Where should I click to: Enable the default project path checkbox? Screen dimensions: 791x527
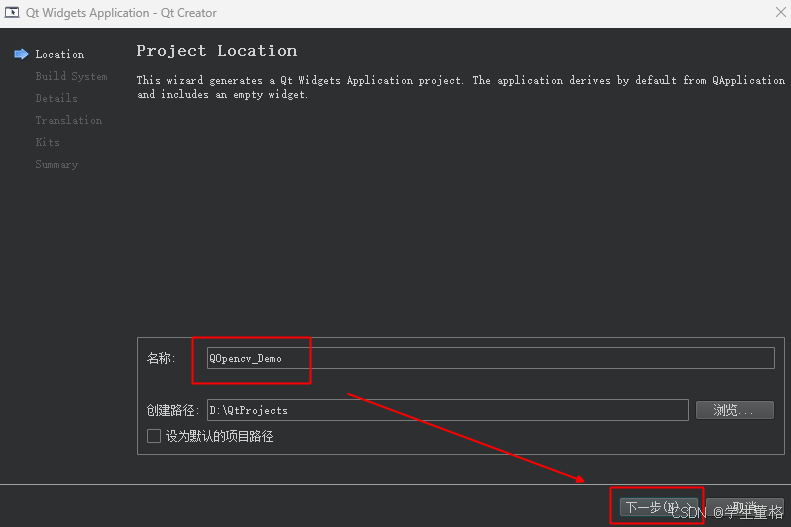pyautogui.click(x=154, y=436)
